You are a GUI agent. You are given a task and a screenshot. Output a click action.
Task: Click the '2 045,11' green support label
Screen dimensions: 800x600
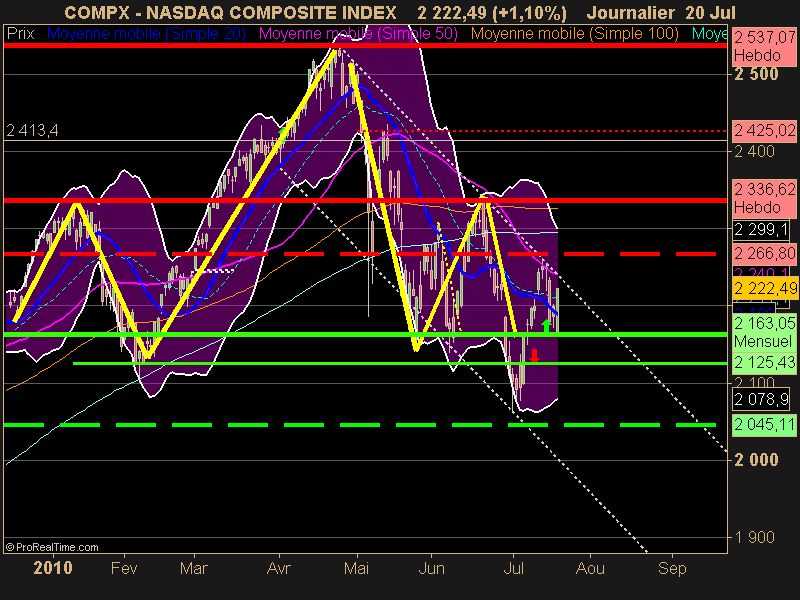[764, 424]
